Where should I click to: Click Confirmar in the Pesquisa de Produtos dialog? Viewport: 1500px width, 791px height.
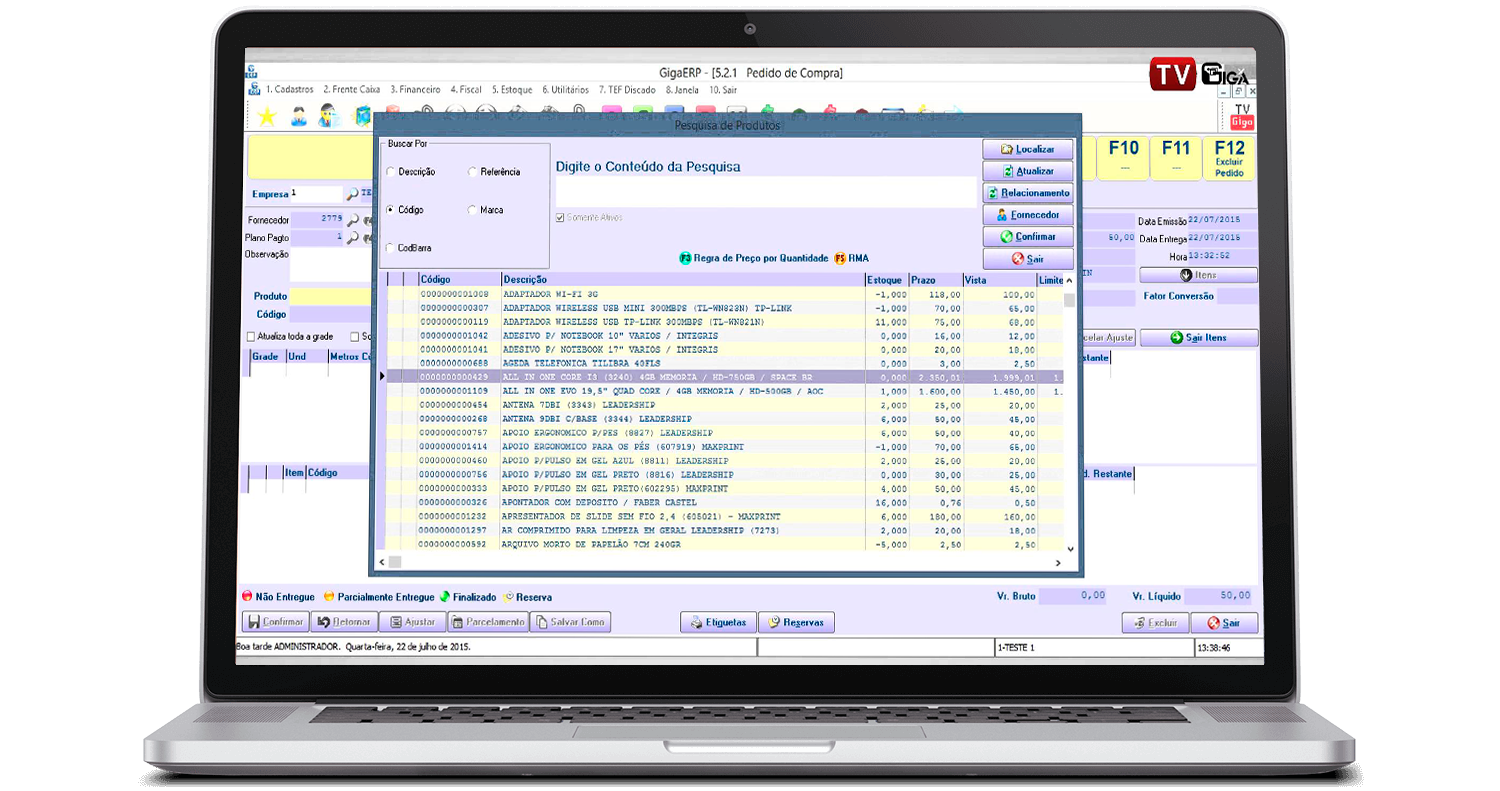click(x=1028, y=237)
